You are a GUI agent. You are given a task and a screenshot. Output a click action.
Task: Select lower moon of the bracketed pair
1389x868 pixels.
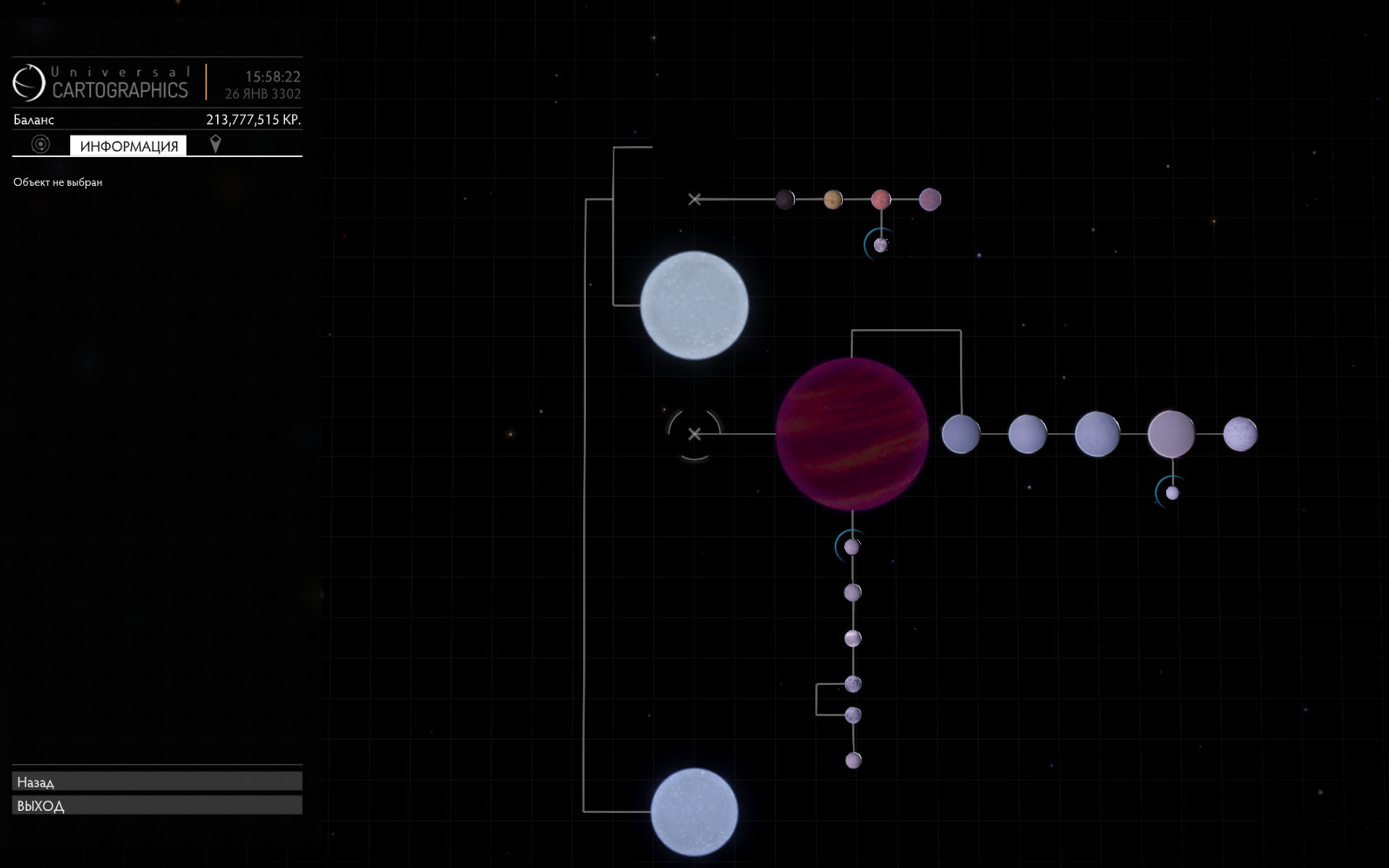click(853, 715)
